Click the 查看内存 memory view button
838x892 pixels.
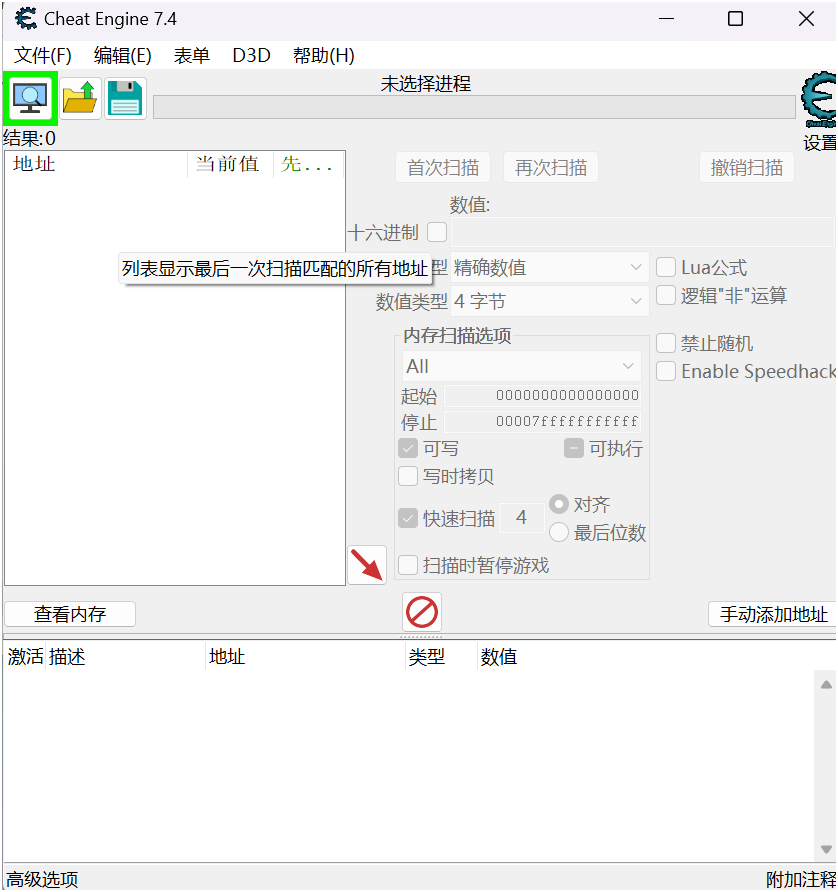70,614
